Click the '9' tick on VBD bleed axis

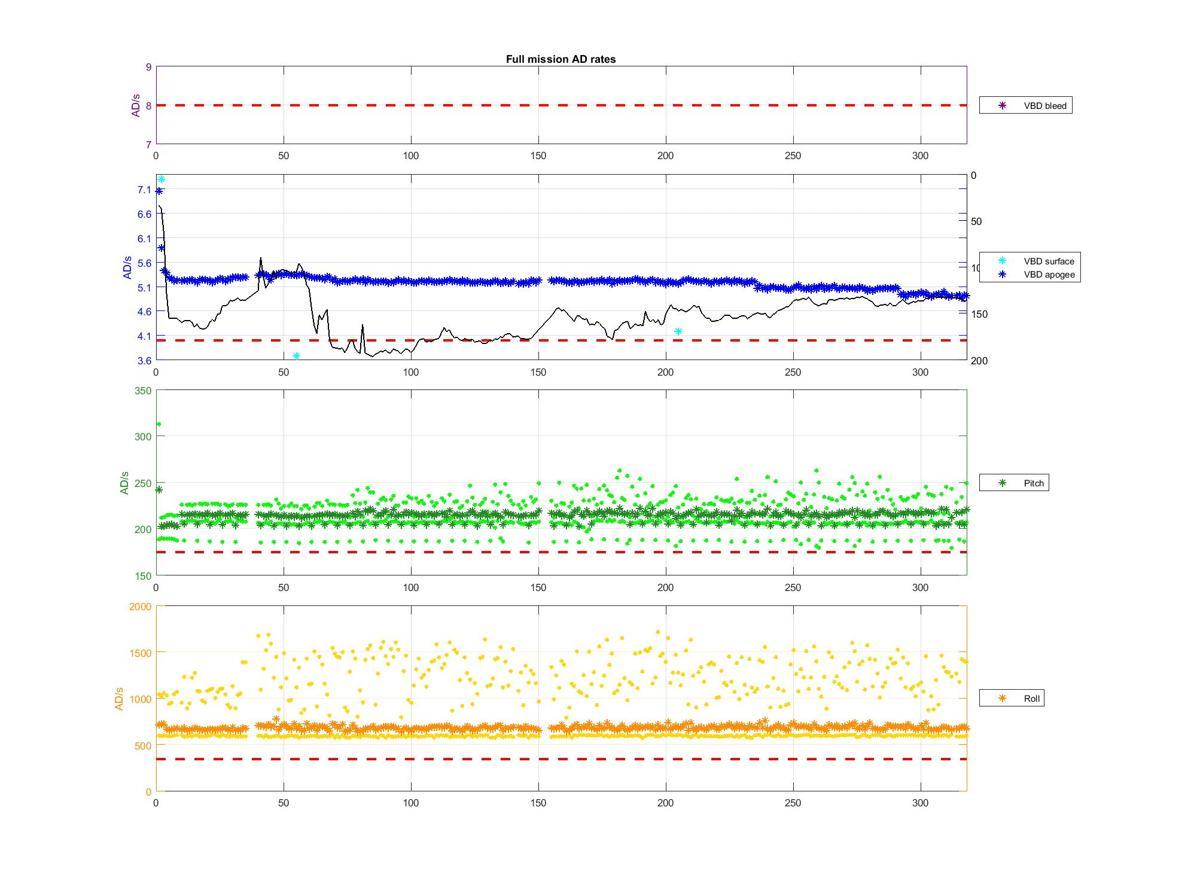[148, 67]
